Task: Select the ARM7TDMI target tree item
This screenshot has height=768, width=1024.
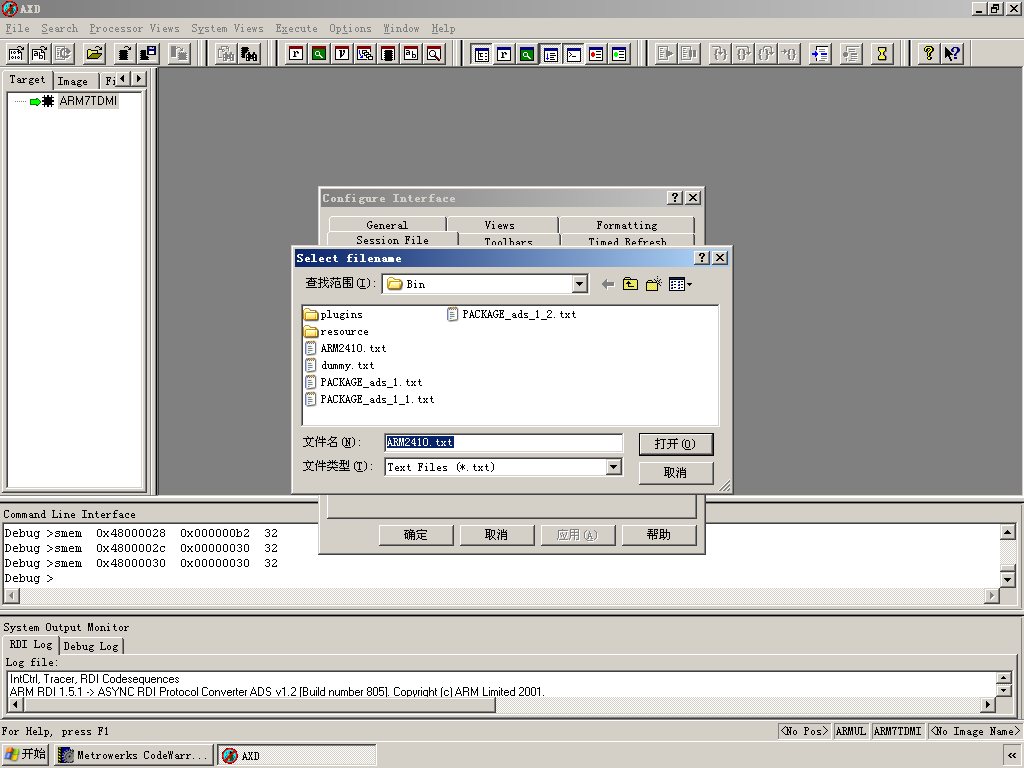Action: coord(88,101)
